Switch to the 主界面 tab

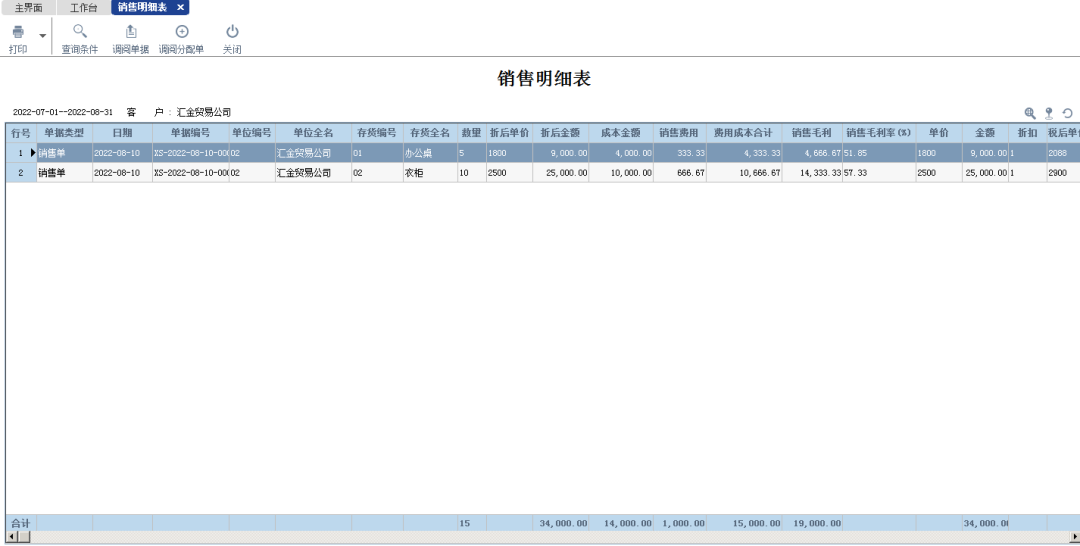(28, 7)
